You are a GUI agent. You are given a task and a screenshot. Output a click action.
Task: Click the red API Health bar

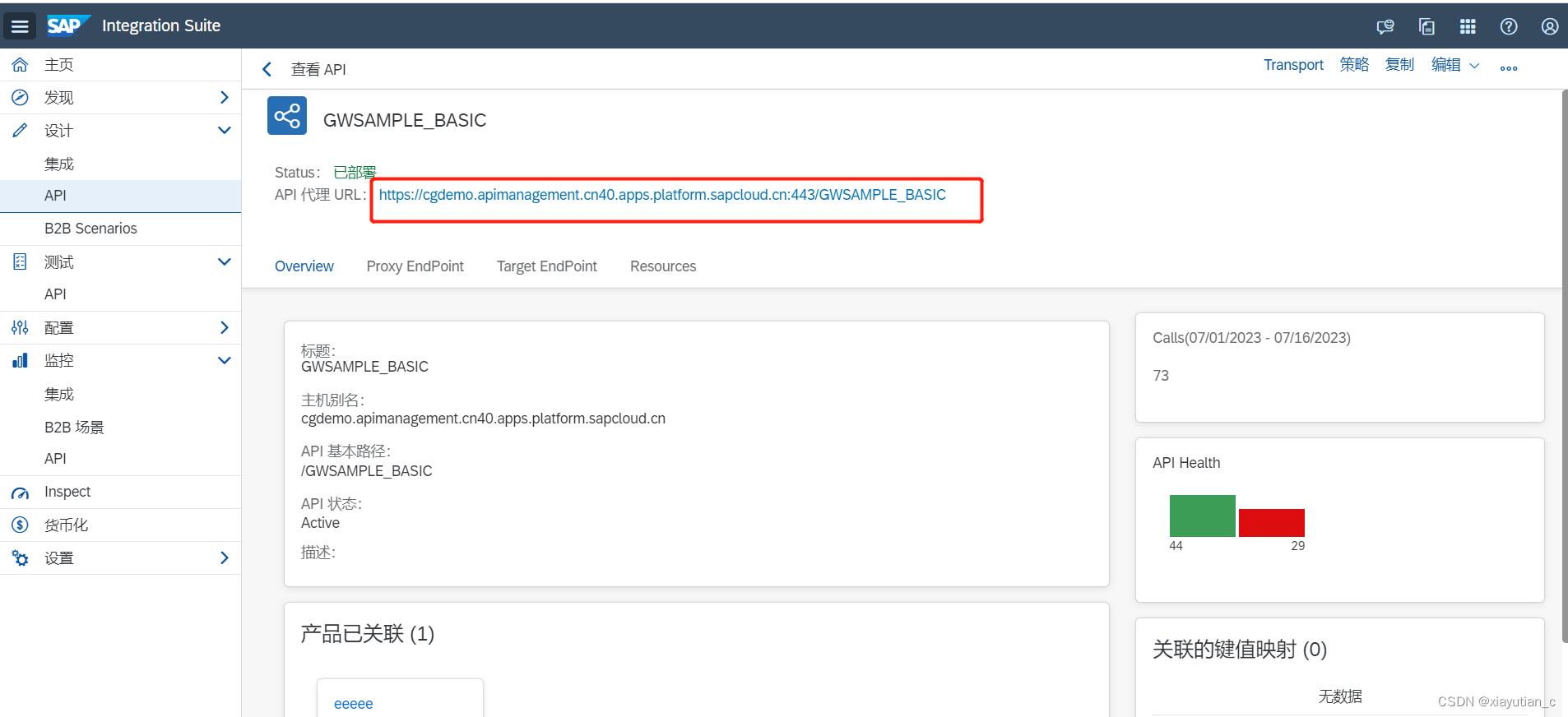1271,523
